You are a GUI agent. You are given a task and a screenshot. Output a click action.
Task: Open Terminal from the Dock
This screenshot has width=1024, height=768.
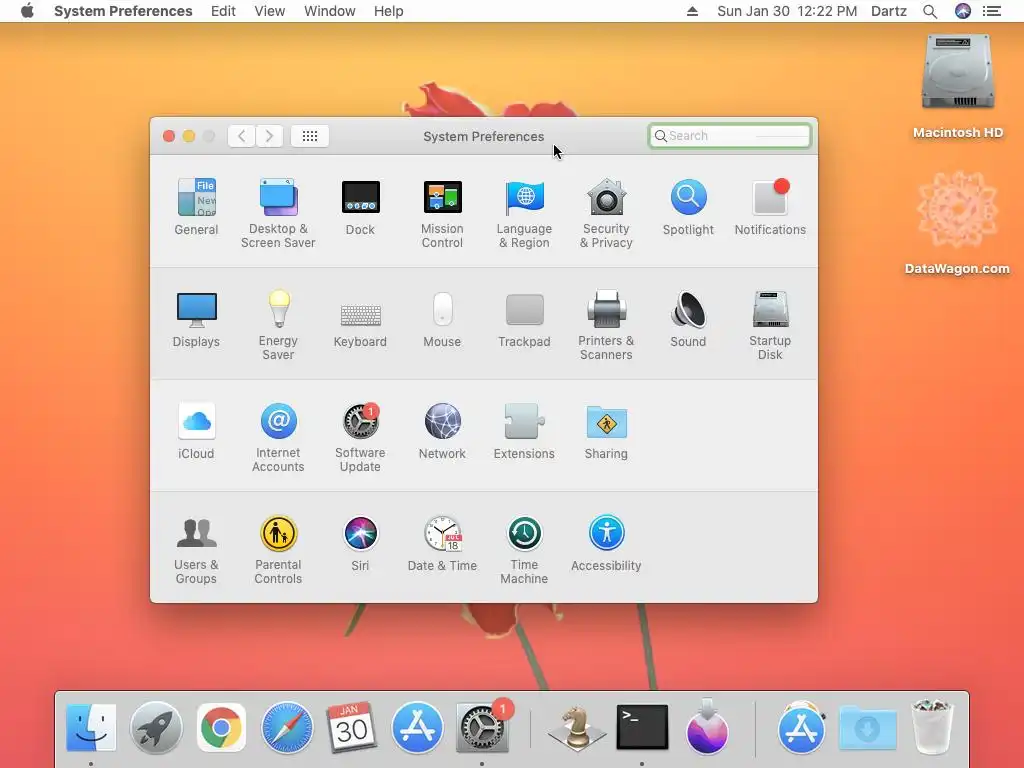coord(643,727)
